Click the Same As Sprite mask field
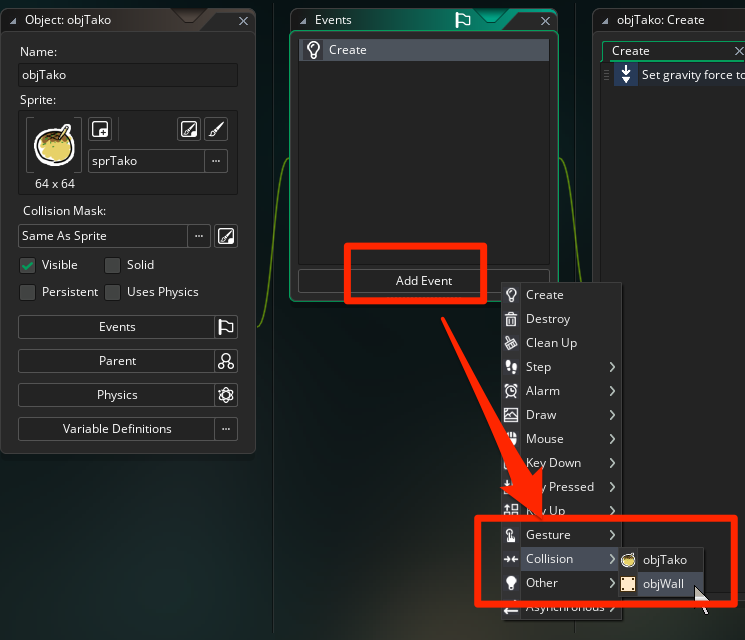Viewport: 745px width, 640px height. point(103,236)
